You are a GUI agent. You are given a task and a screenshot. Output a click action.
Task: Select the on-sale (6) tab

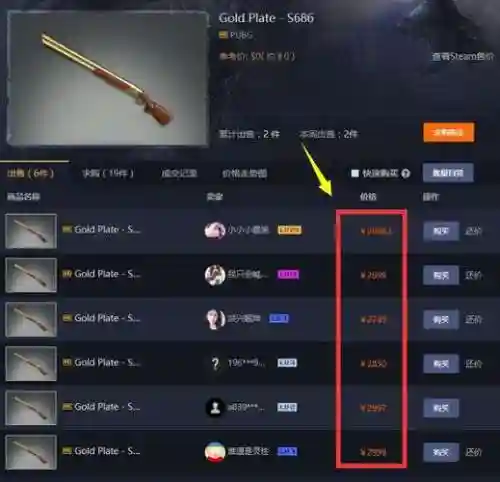pyautogui.click(x=30, y=173)
